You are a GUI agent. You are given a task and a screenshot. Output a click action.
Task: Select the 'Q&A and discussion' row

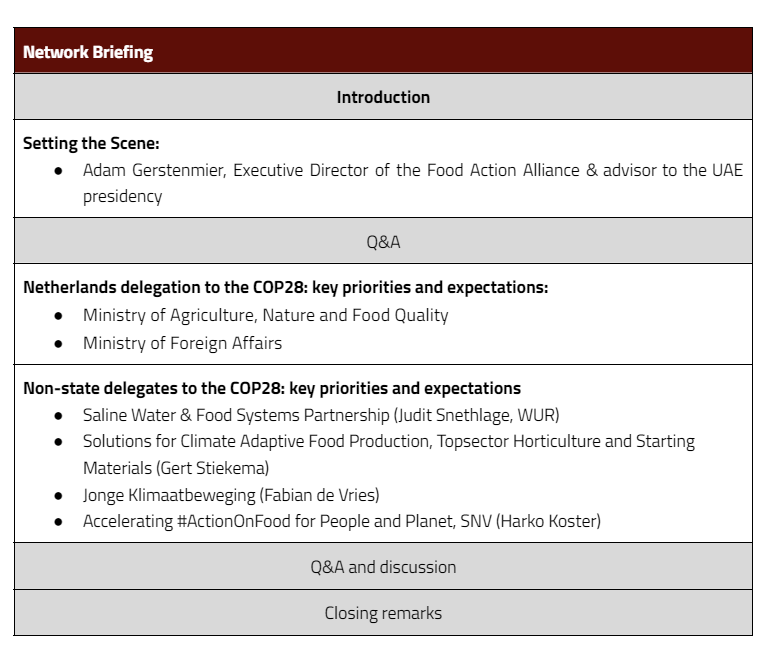(x=383, y=567)
